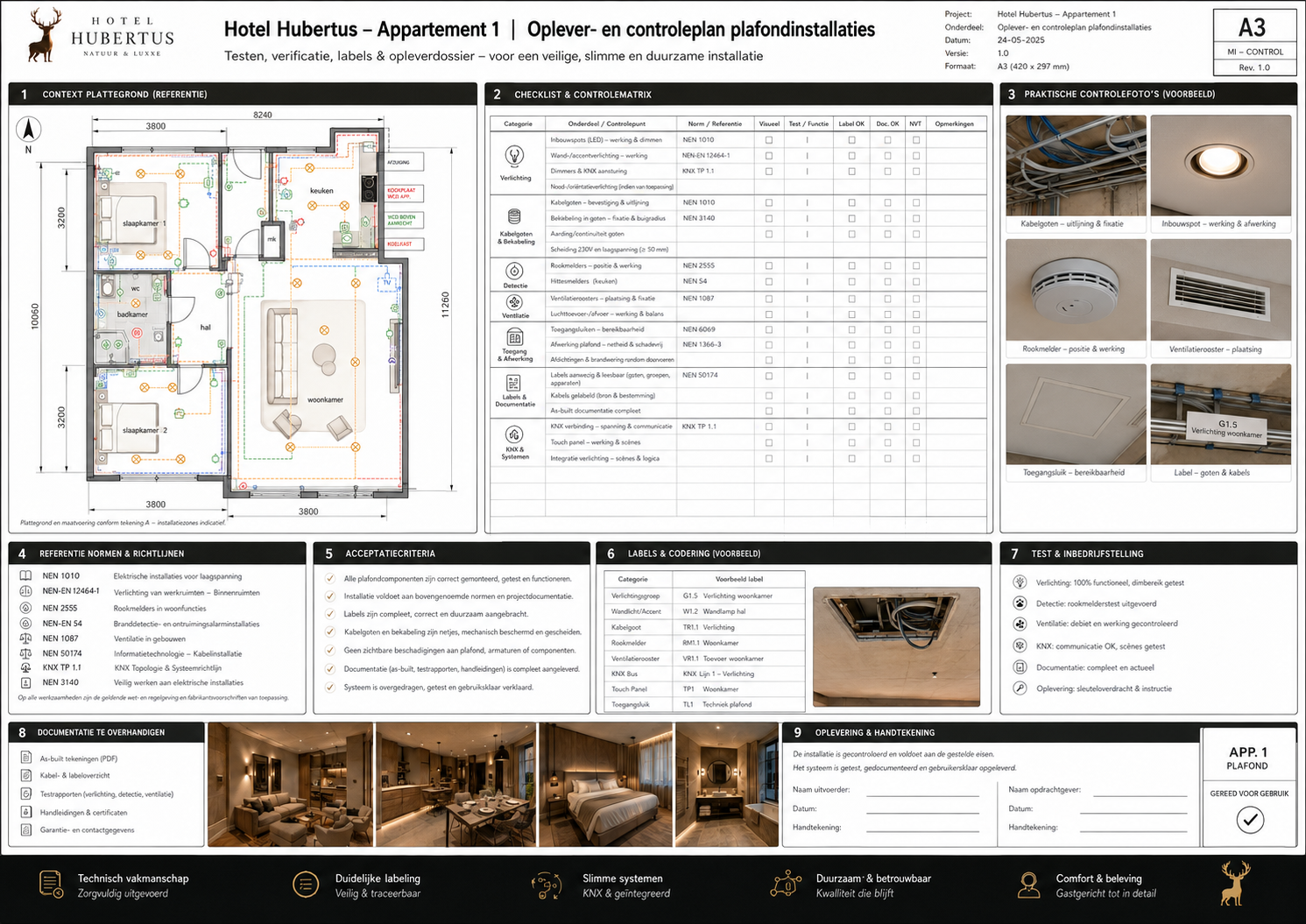Check the first acceptance criterion about plafondcomponenten
The image size is (1306, 924).
[330, 579]
